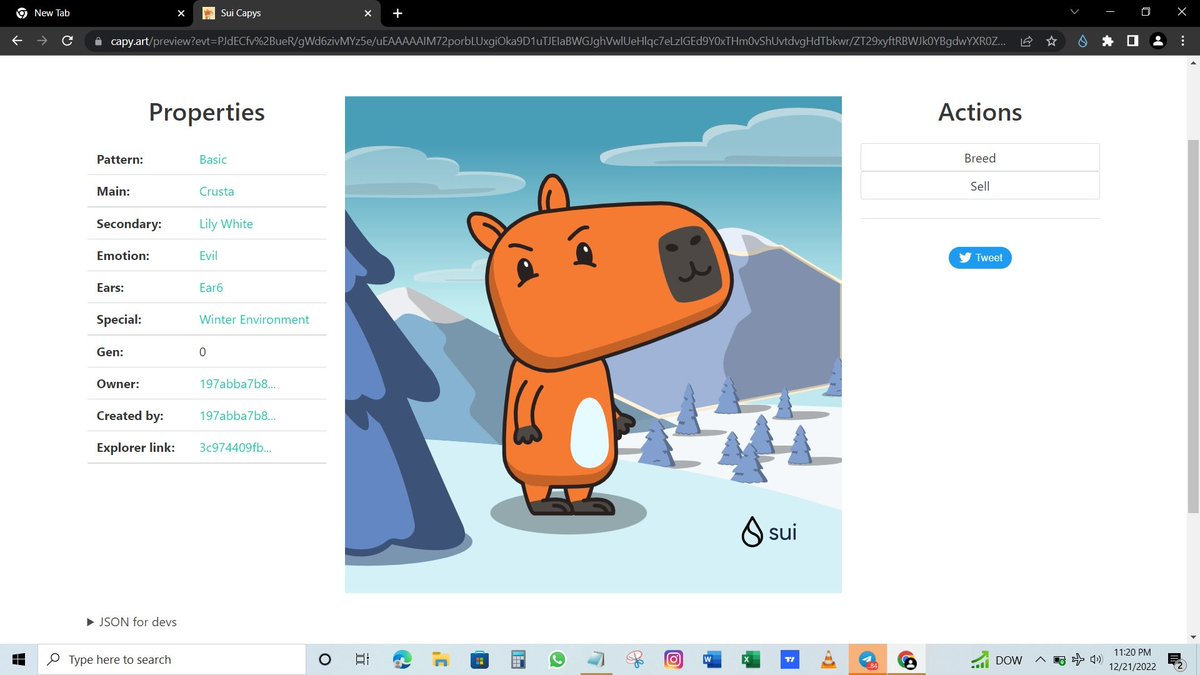
Task: Open Microsoft Word from taskbar
Action: [712, 660]
